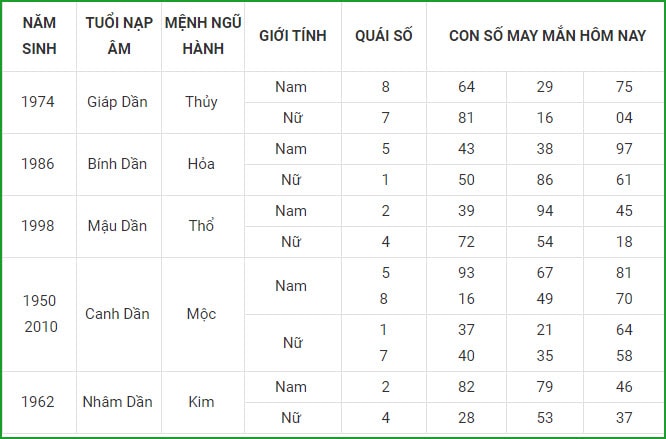Viewport: 666px width, 439px height.
Task: Click the Hỏa element cell
Action: pos(202,164)
